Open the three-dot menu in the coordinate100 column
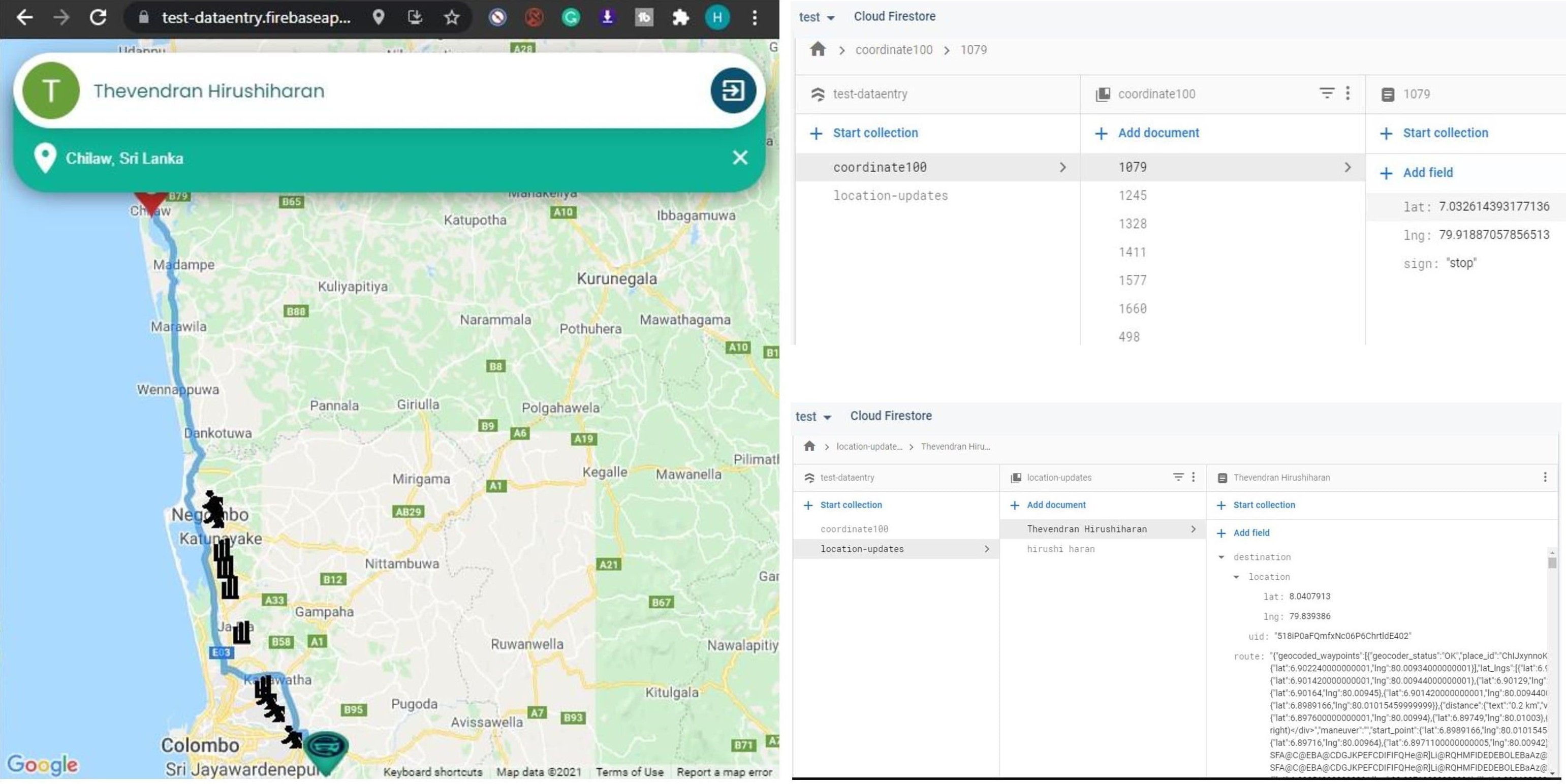The height and width of the screenshot is (784, 1566). 1348,93
